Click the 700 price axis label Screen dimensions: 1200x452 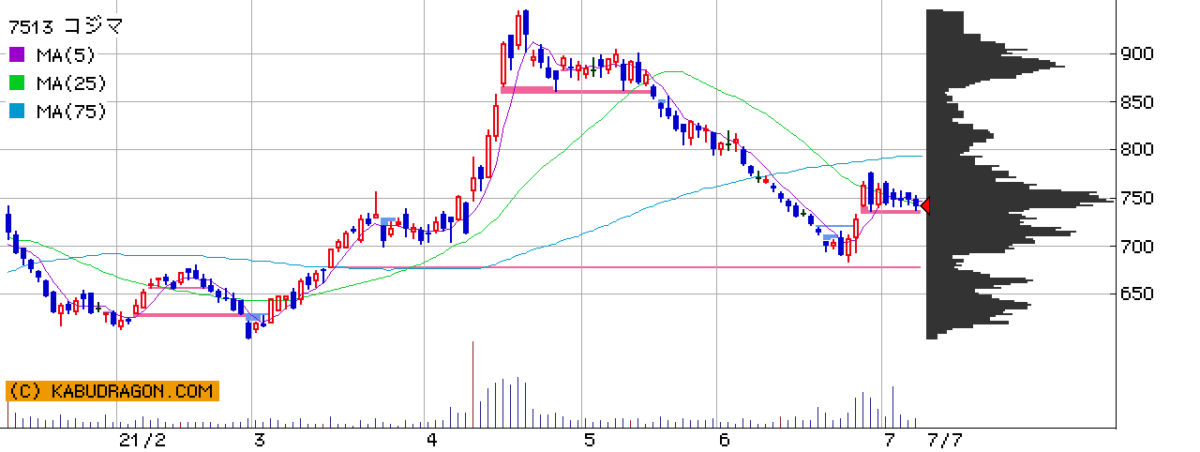pyautogui.click(x=1135, y=246)
